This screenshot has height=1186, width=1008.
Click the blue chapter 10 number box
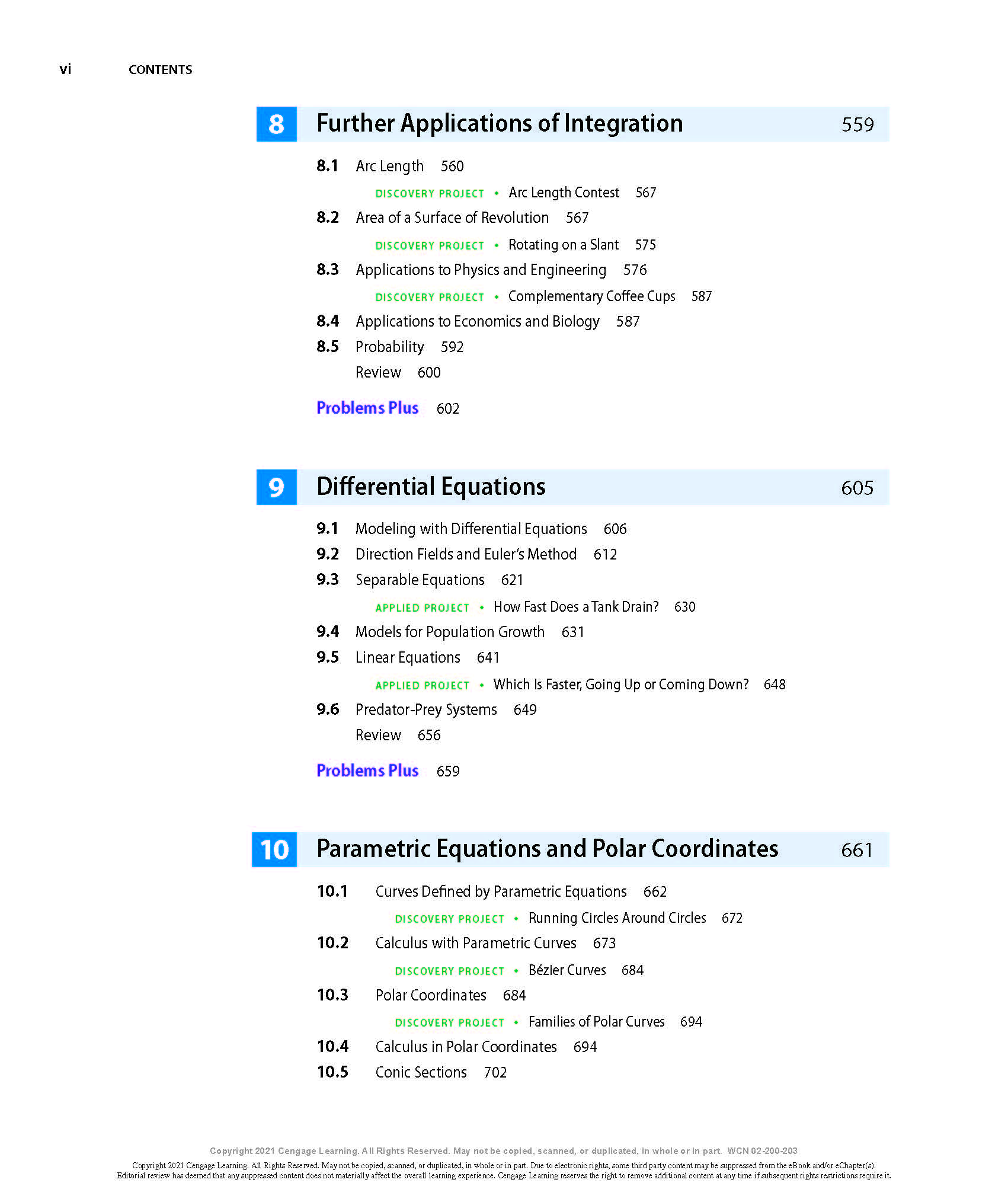point(274,850)
